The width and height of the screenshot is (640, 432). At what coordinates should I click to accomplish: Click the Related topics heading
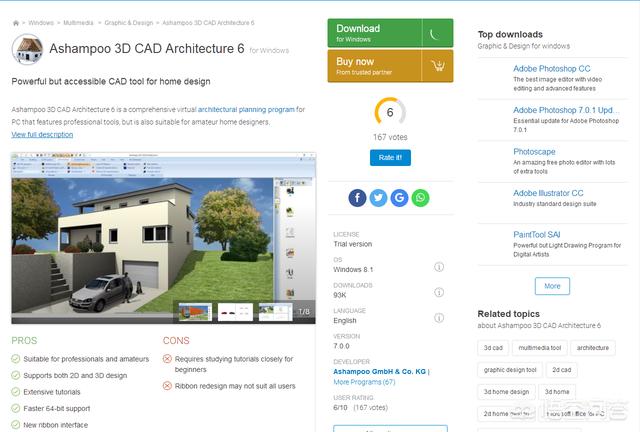point(509,314)
